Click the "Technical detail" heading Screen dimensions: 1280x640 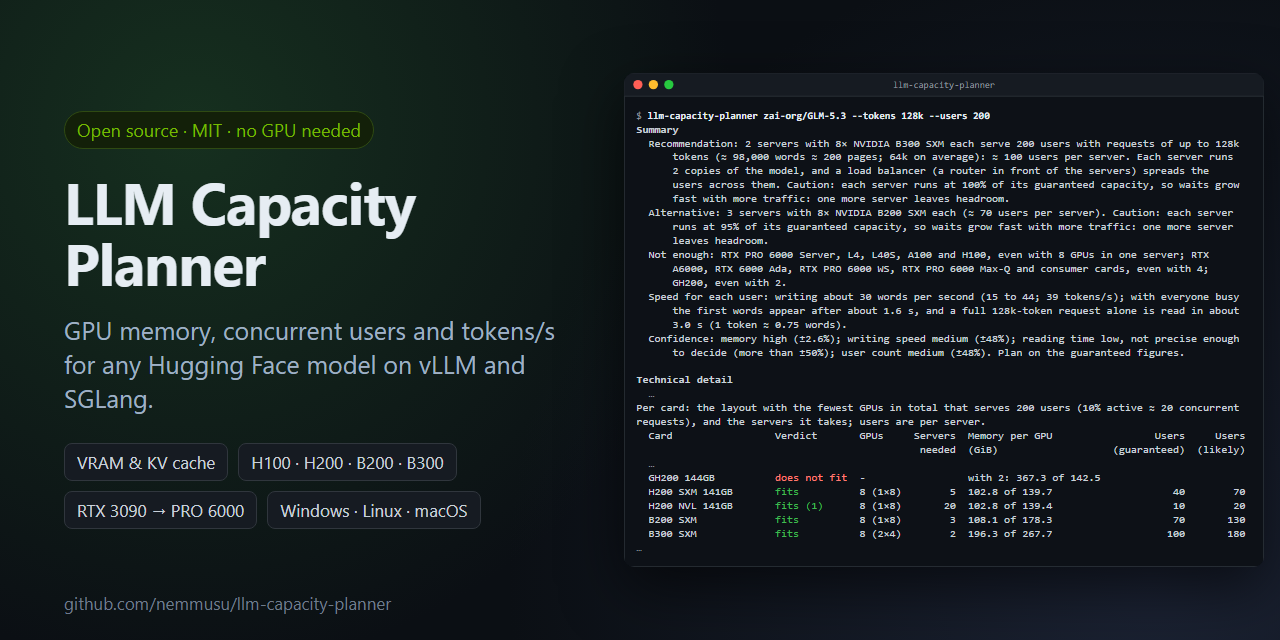(684, 380)
